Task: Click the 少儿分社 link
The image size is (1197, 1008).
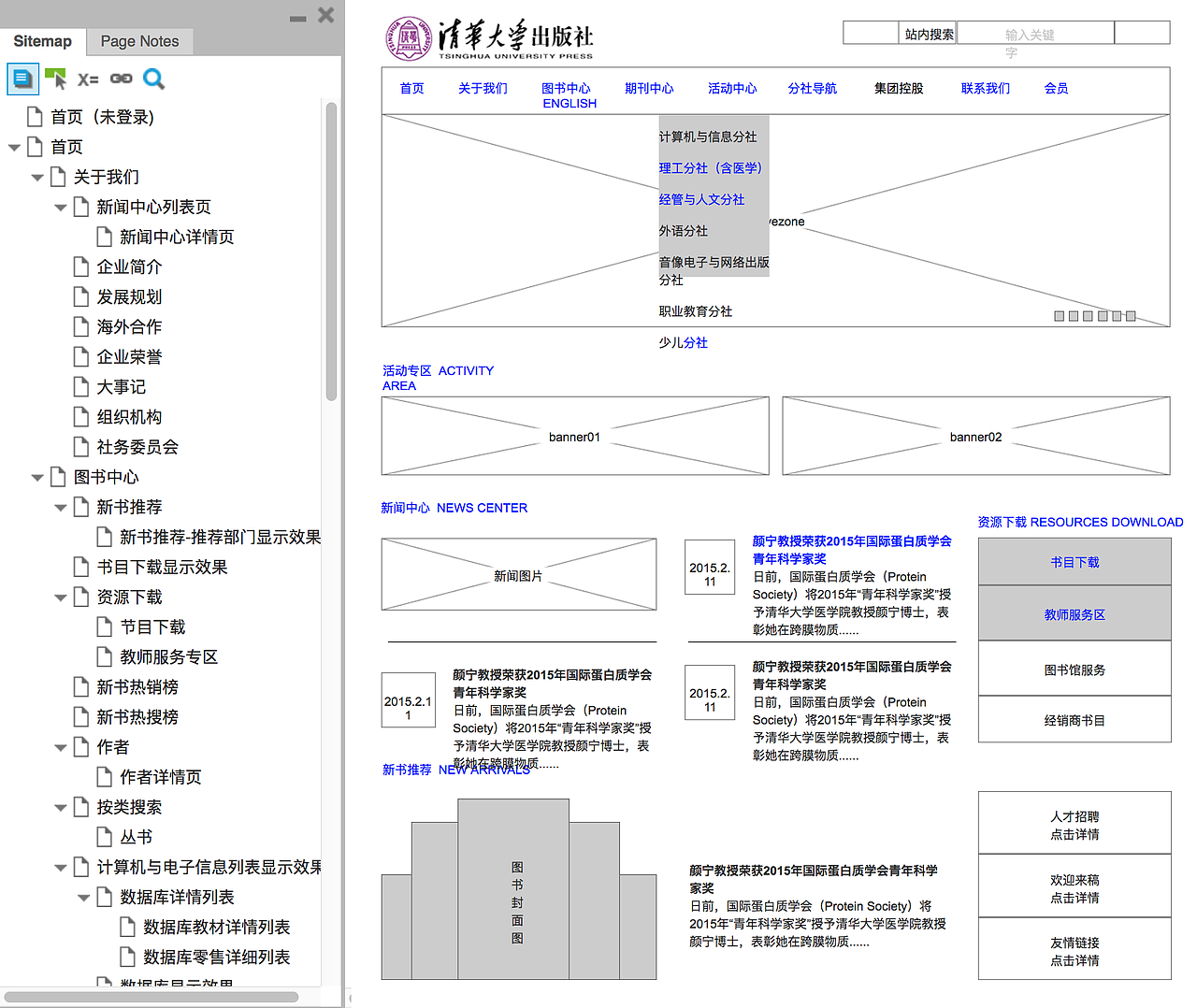Action: [683, 343]
